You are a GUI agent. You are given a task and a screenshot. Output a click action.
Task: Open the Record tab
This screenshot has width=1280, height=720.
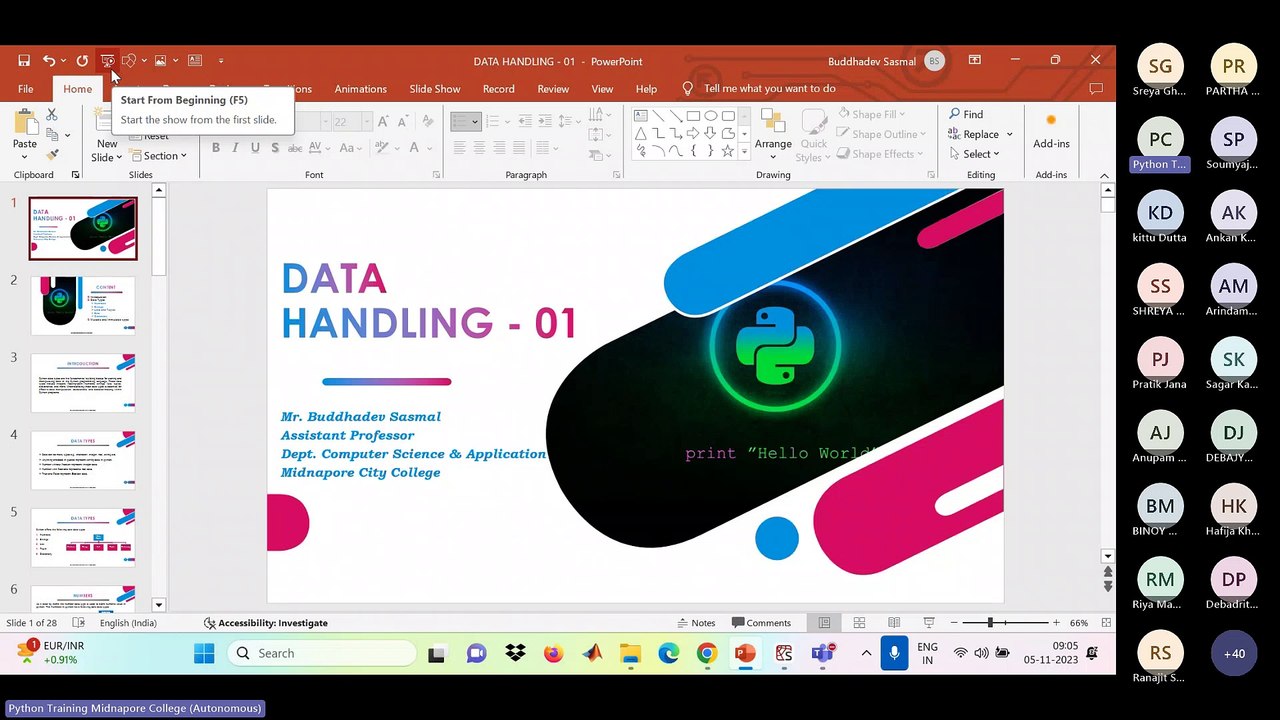click(499, 89)
